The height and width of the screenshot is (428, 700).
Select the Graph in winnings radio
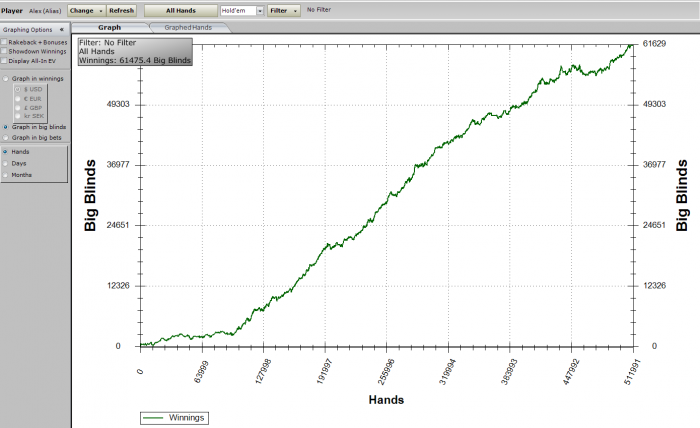point(5,79)
